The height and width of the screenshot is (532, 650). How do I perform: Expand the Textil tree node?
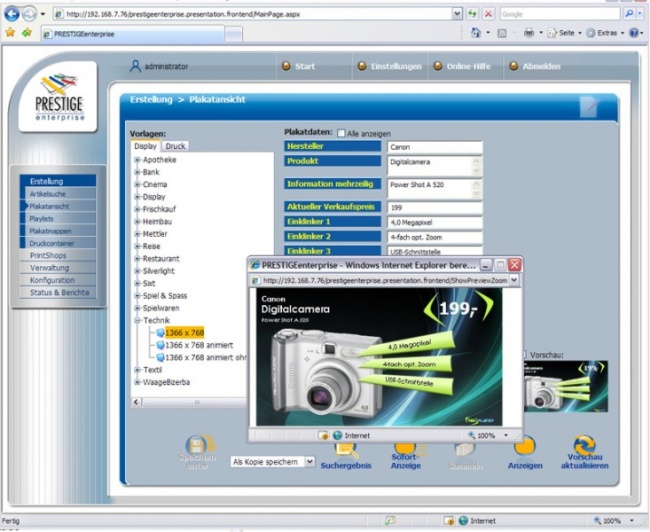click(x=137, y=369)
